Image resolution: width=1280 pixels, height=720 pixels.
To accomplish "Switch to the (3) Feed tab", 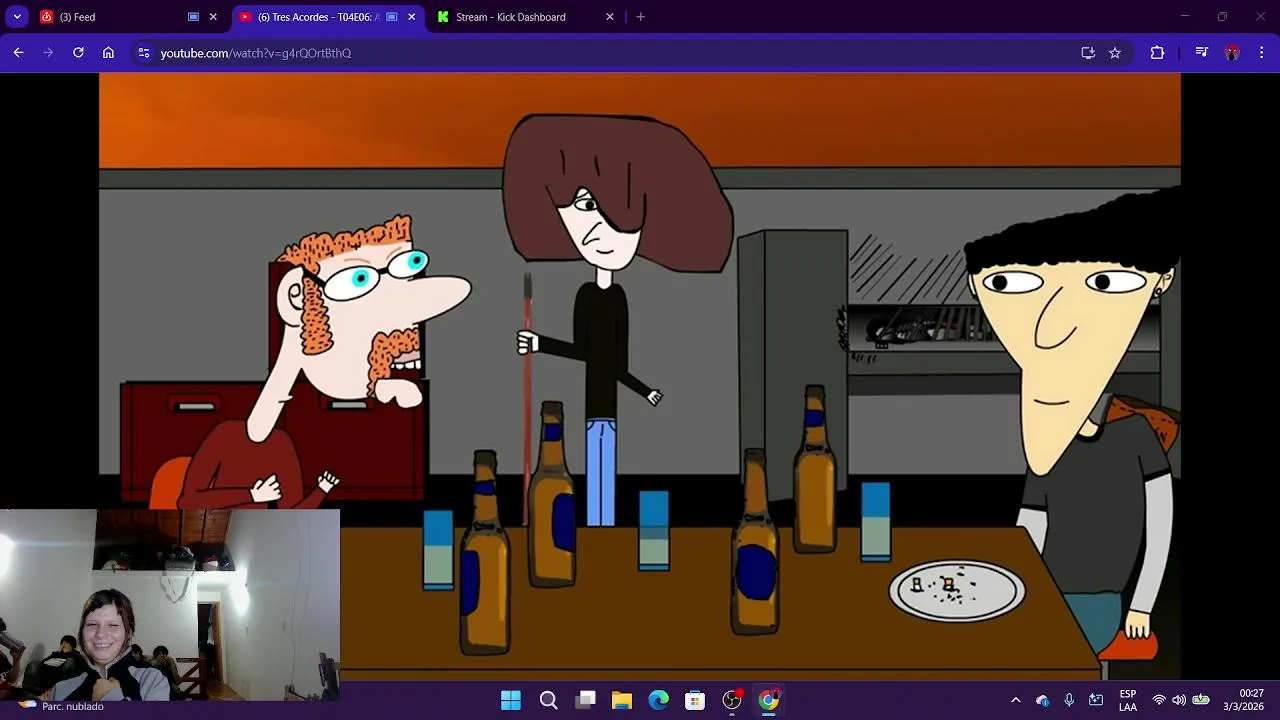I will tap(130, 17).
